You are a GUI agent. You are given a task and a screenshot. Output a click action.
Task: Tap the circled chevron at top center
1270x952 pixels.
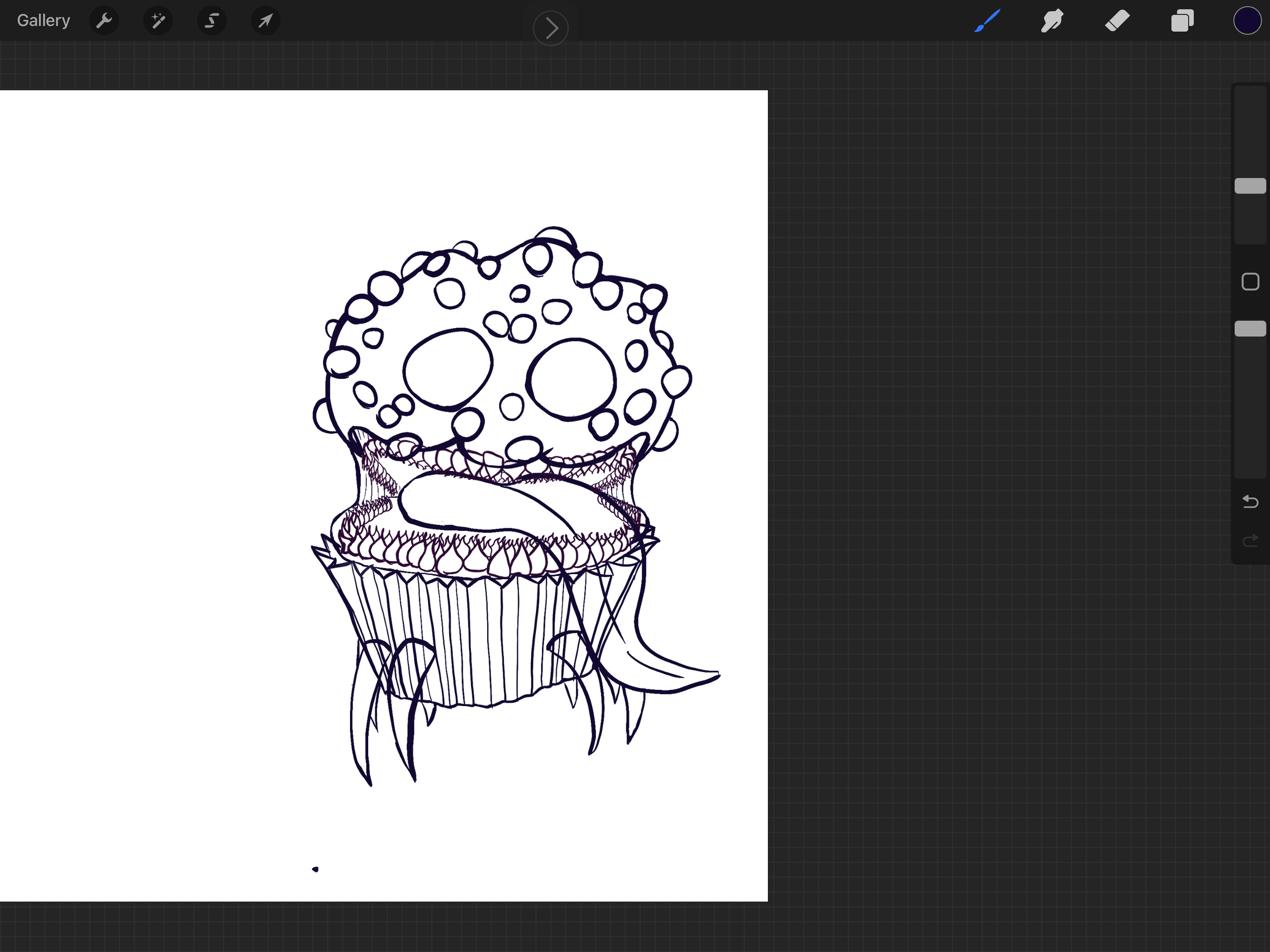551,28
